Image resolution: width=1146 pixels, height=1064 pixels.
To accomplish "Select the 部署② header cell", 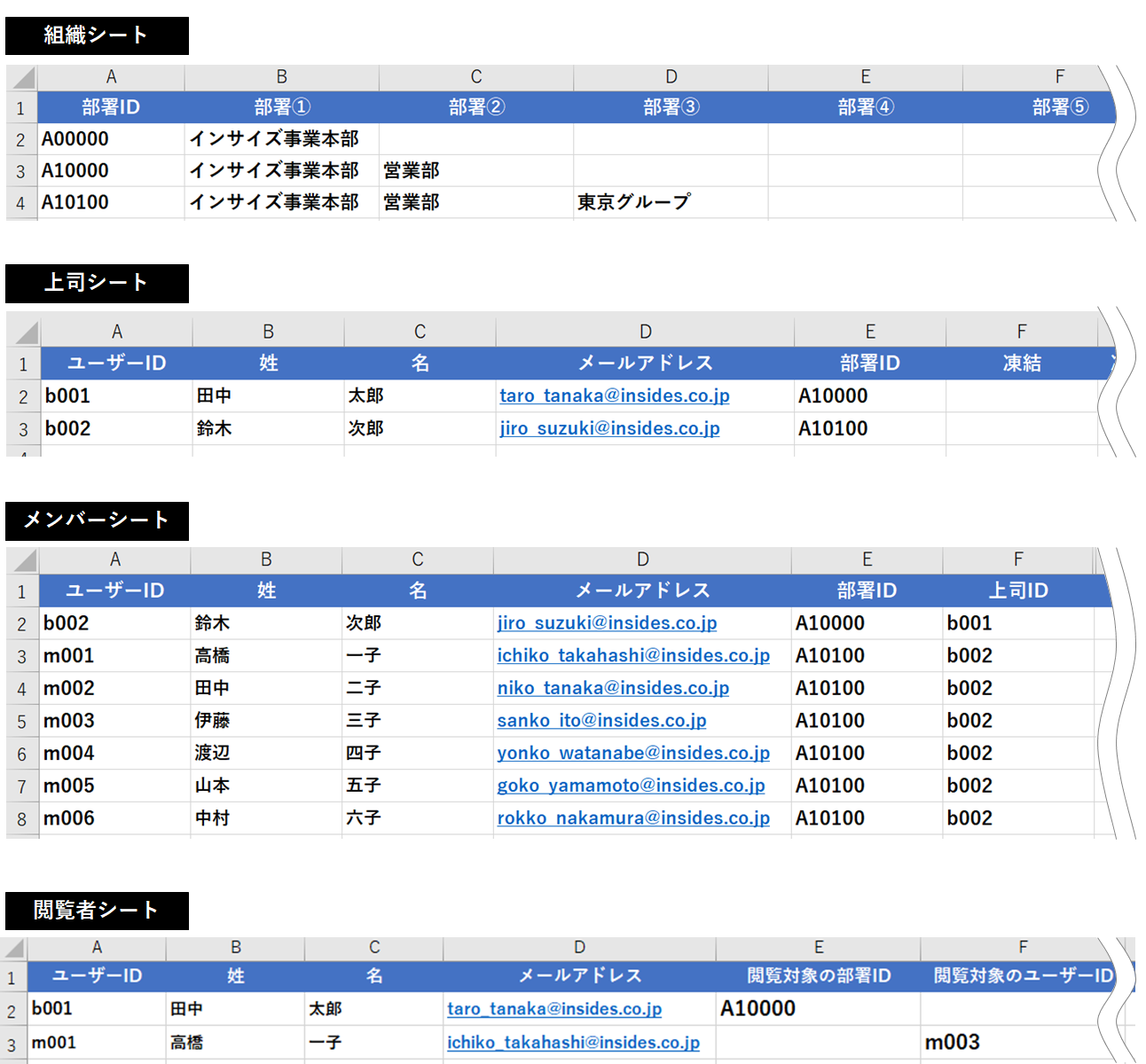I will 476,107.
